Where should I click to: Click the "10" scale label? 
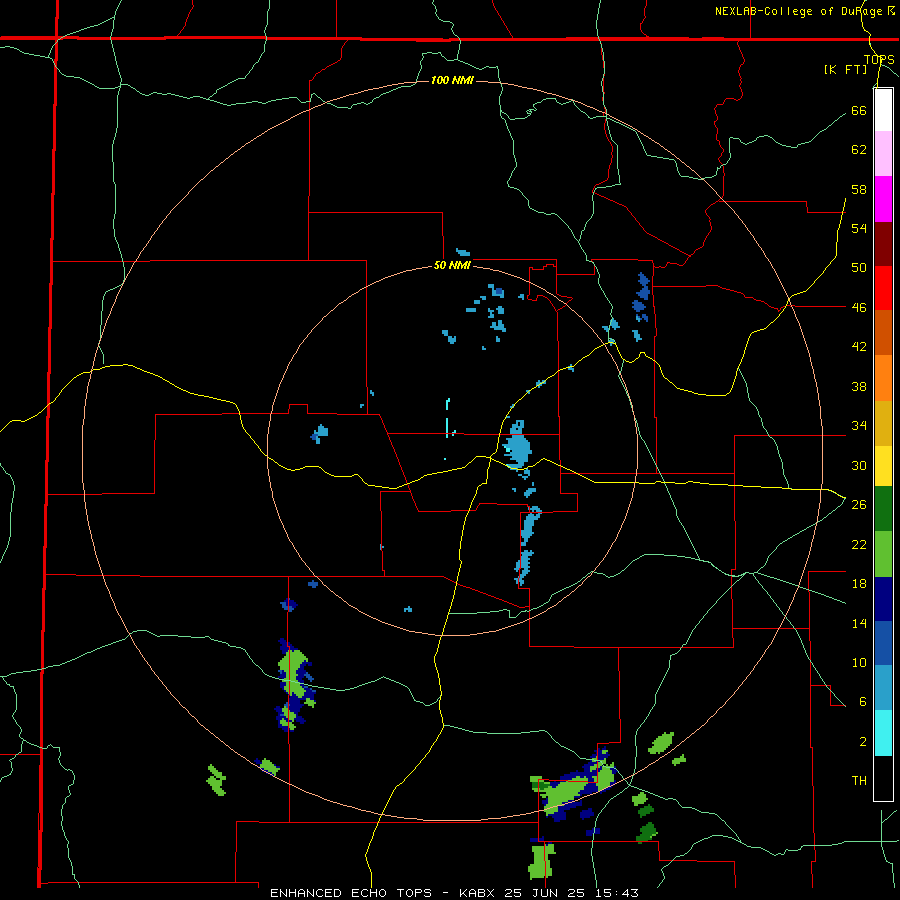[859, 662]
